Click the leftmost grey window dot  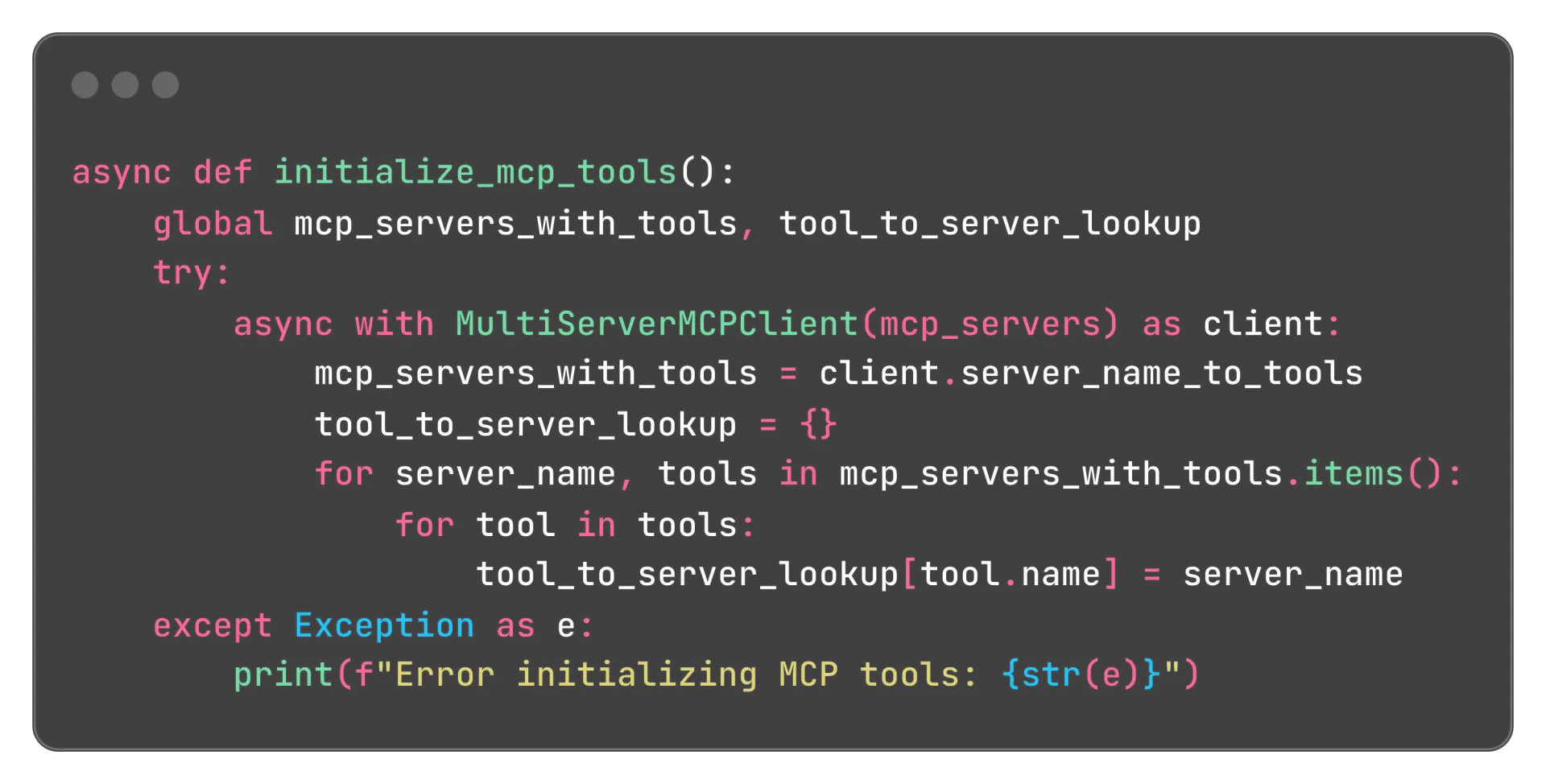(x=85, y=85)
